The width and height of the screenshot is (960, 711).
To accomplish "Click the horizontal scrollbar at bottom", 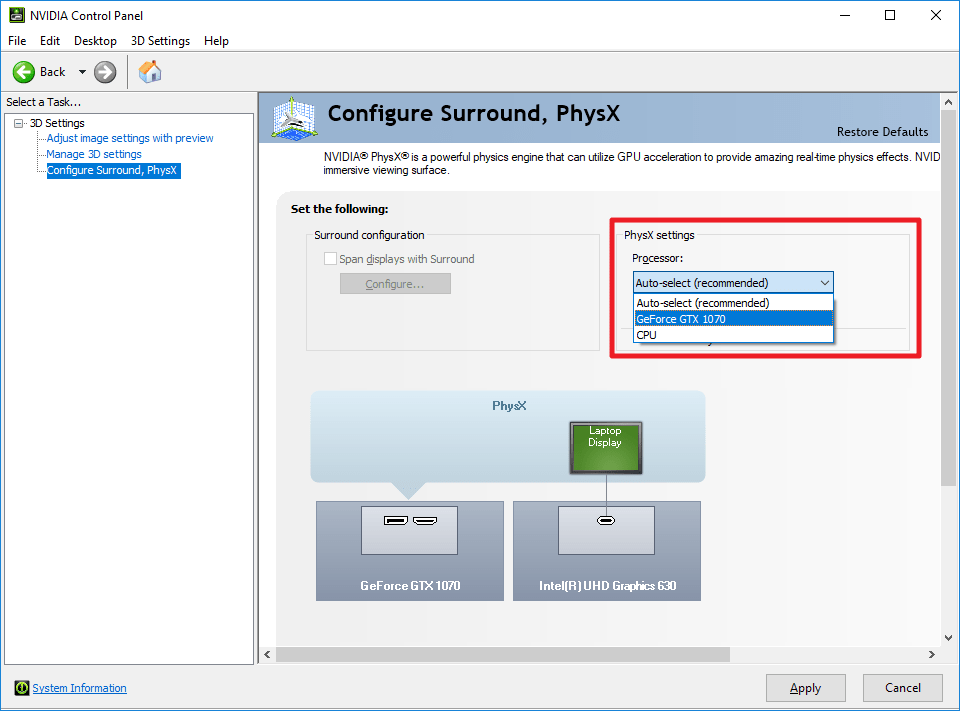I will (x=502, y=654).
